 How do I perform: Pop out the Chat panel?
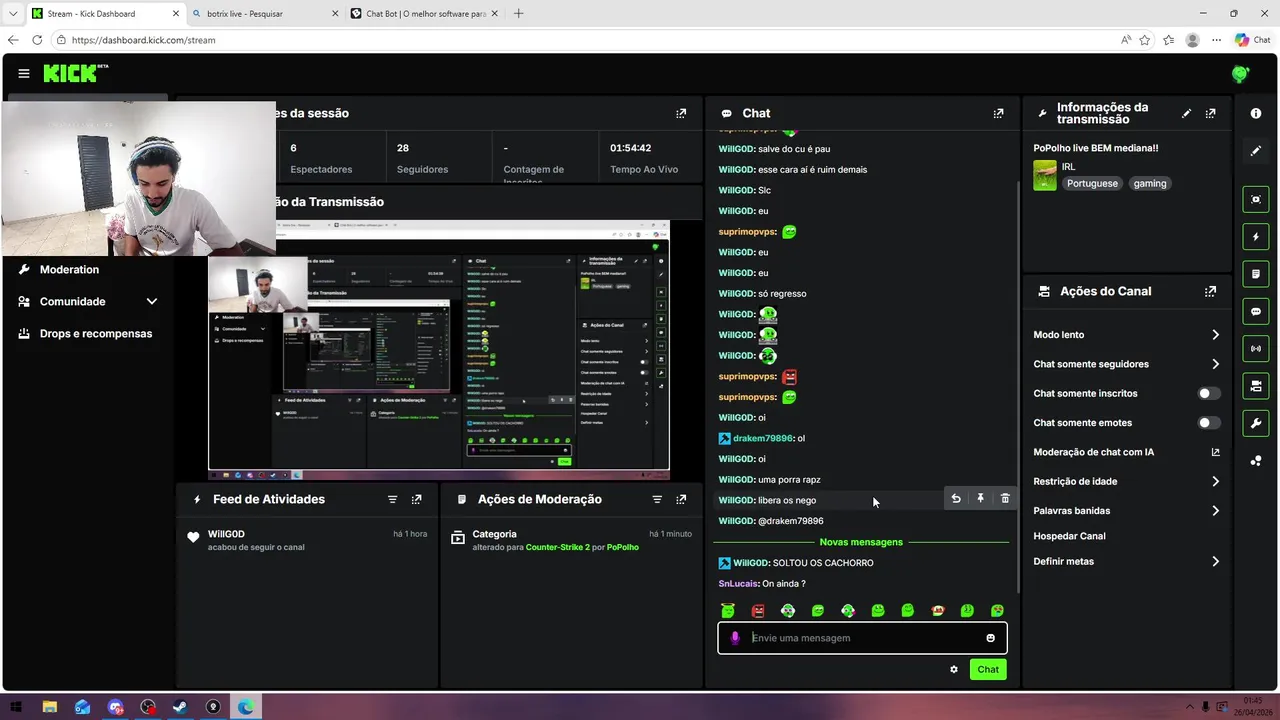click(x=998, y=114)
